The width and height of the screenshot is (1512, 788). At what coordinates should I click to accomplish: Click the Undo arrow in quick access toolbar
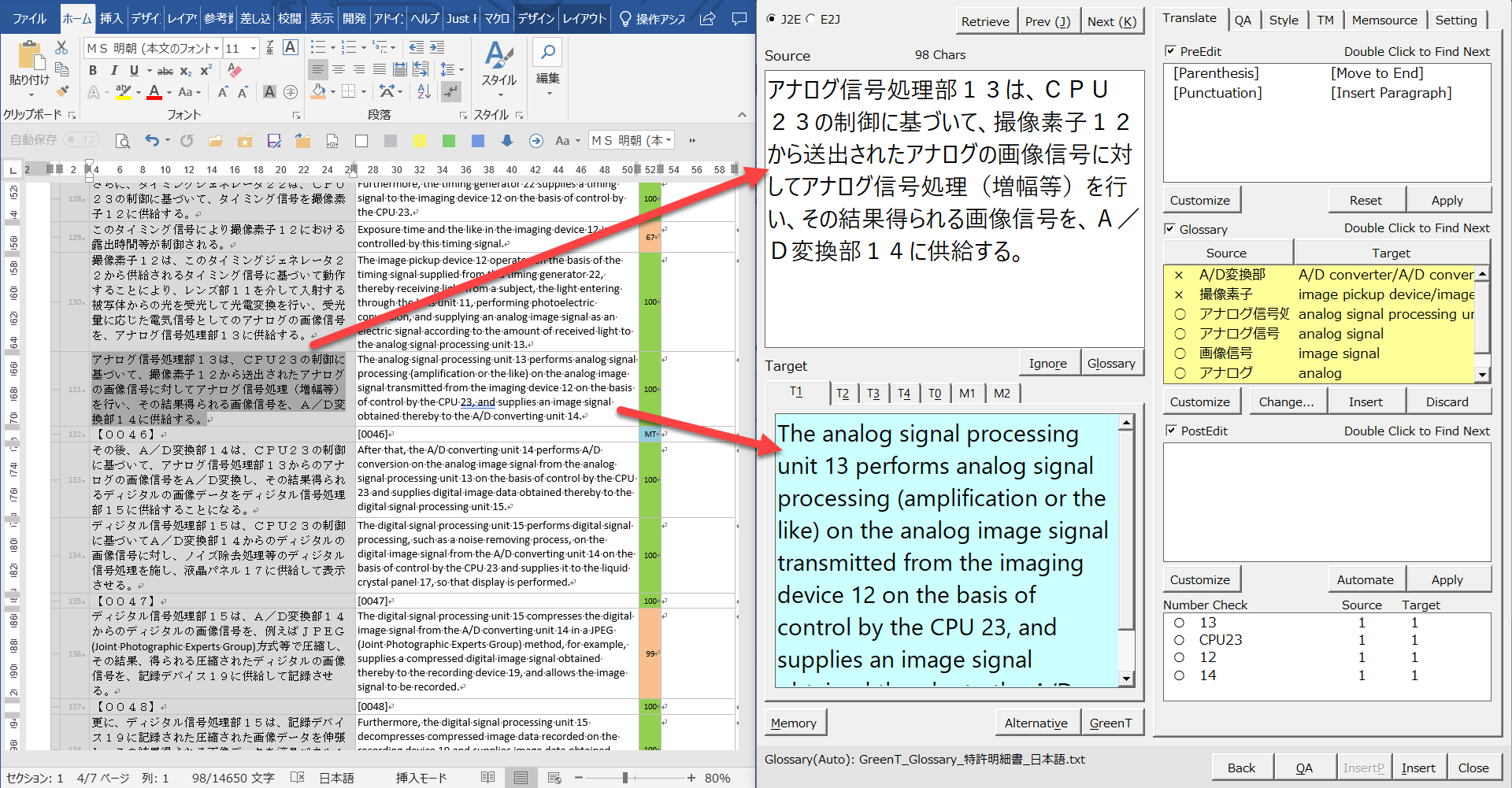pos(152,141)
